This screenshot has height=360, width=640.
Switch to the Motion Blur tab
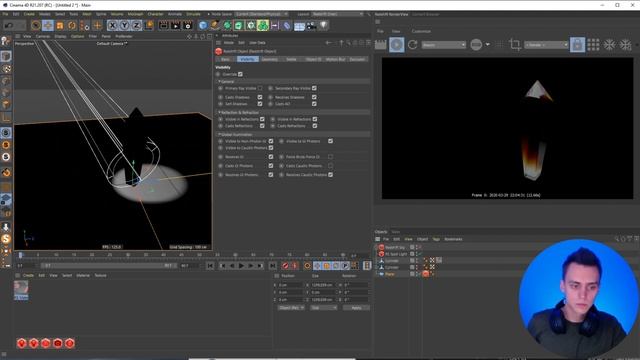tap(336, 60)
